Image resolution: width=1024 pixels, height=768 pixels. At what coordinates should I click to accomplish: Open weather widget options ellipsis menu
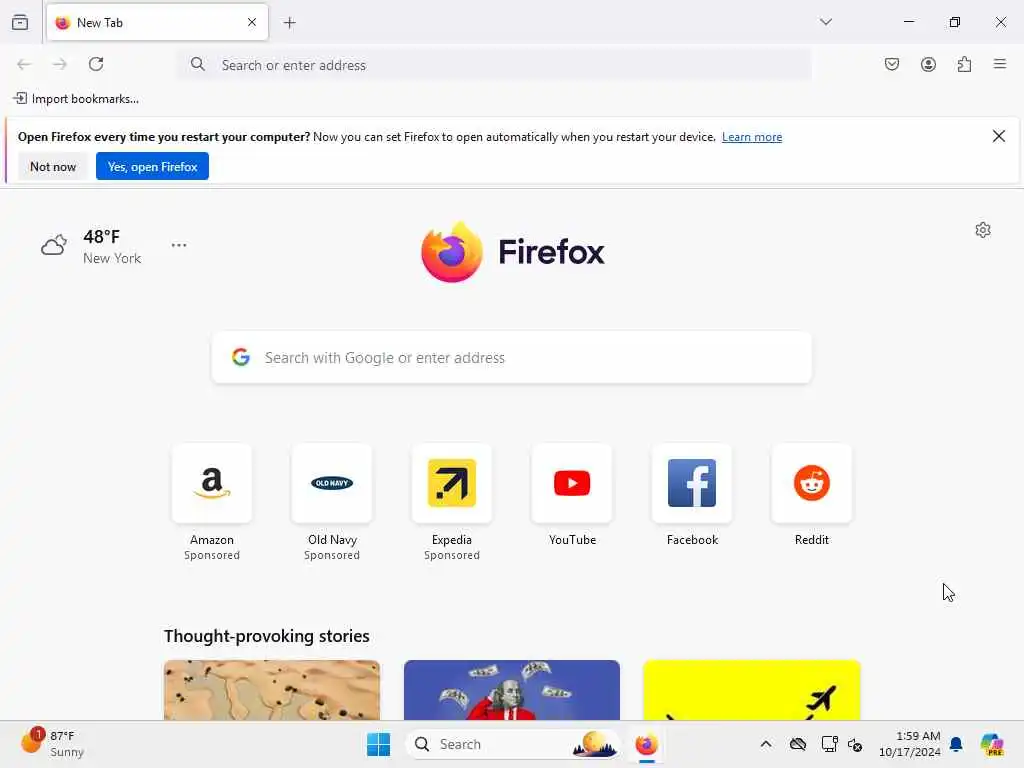pyautogui.click(x=179, y=245)
